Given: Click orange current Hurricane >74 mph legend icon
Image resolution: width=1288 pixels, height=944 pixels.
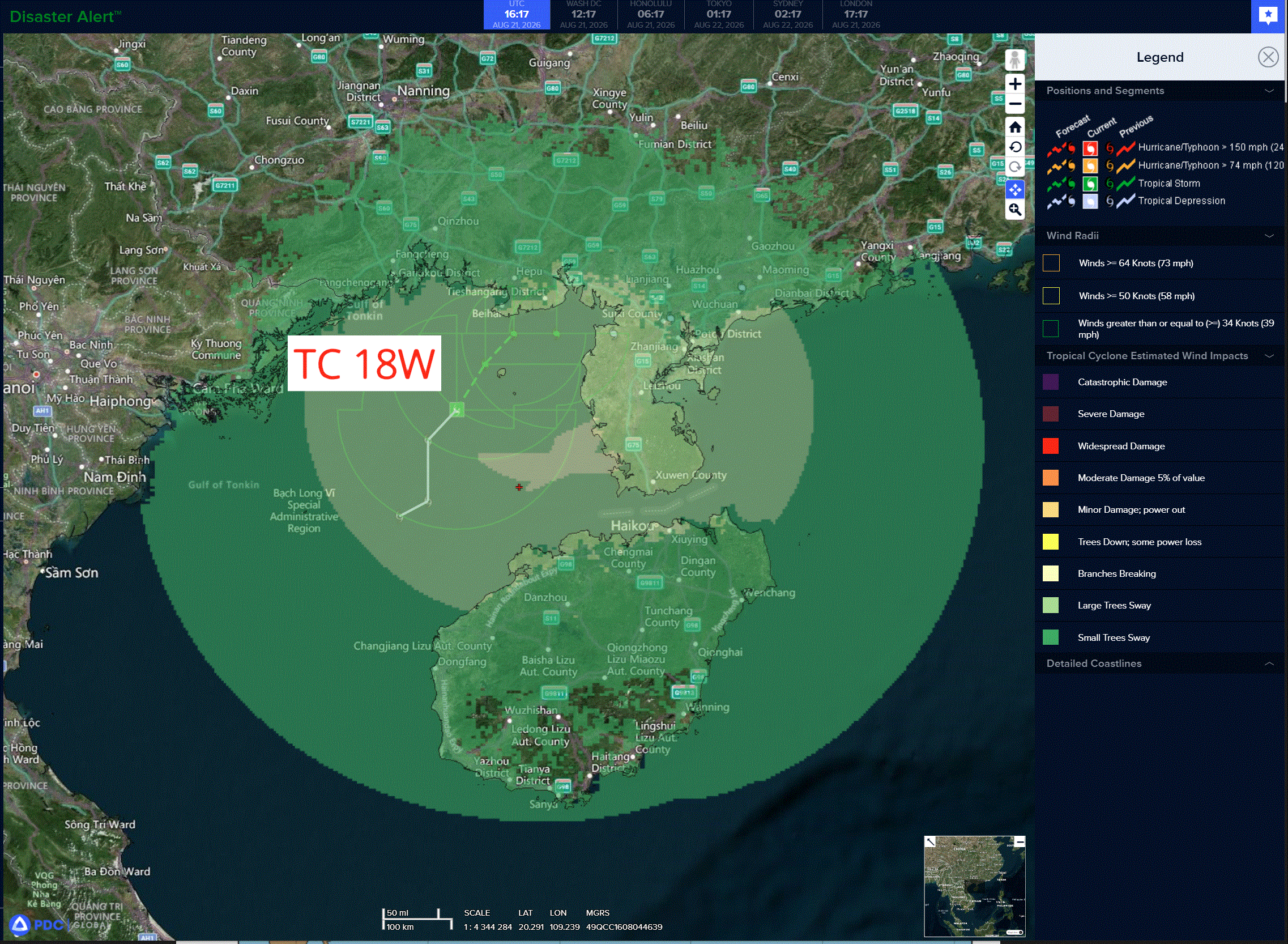Looking at the screenshot, I should coord(1090,166).
